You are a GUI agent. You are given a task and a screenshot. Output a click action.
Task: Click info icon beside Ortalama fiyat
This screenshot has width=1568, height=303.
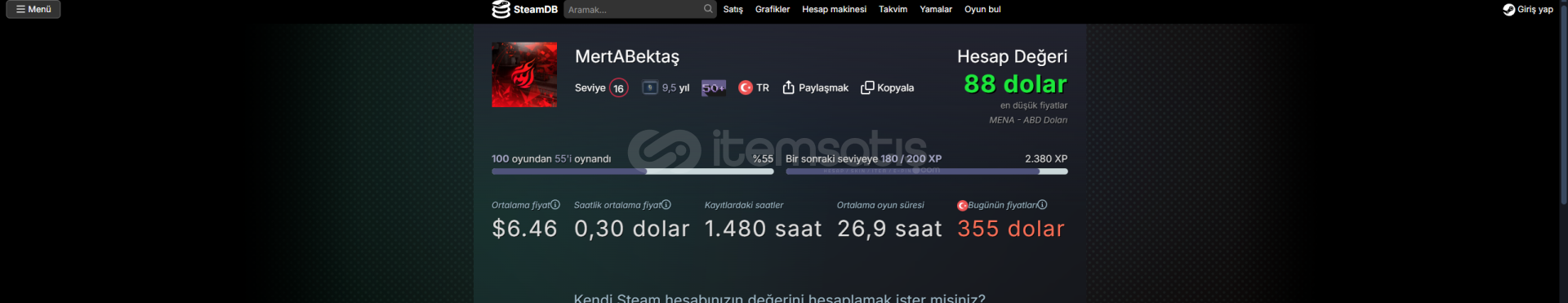click(555, 205)
